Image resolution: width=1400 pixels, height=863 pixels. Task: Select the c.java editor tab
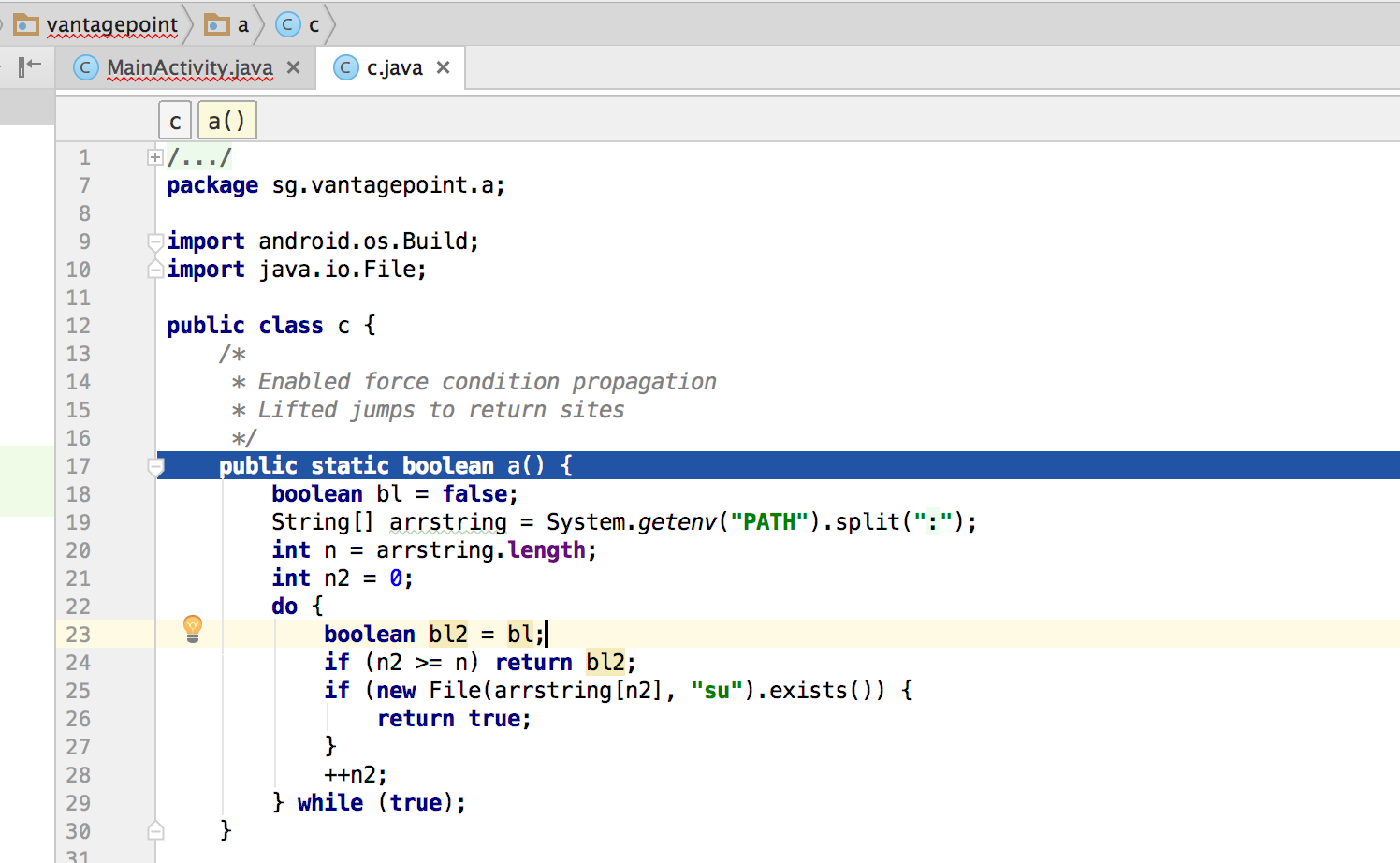394,67
